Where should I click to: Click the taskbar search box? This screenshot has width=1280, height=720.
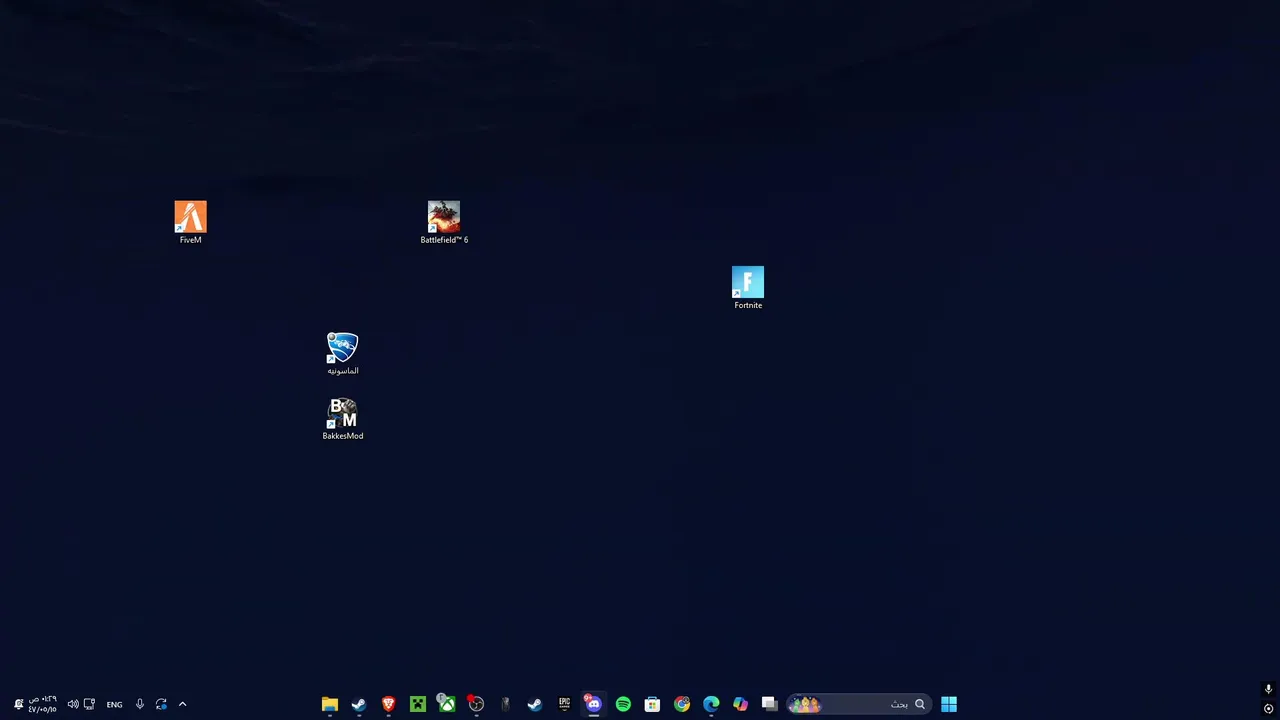[x=859, y=704]
